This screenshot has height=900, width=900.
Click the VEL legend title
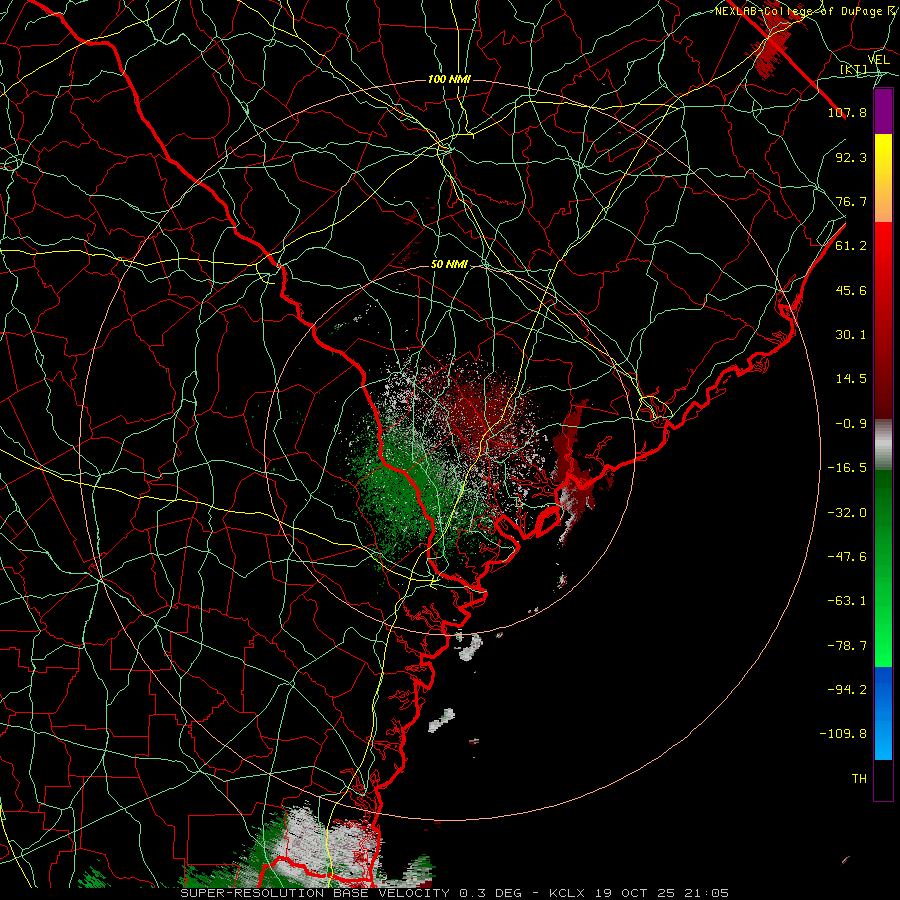(878, 60)
